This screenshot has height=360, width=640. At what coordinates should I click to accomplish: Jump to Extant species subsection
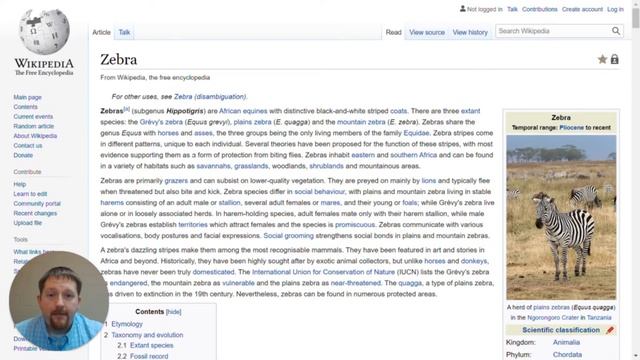[x=151, y=345]
